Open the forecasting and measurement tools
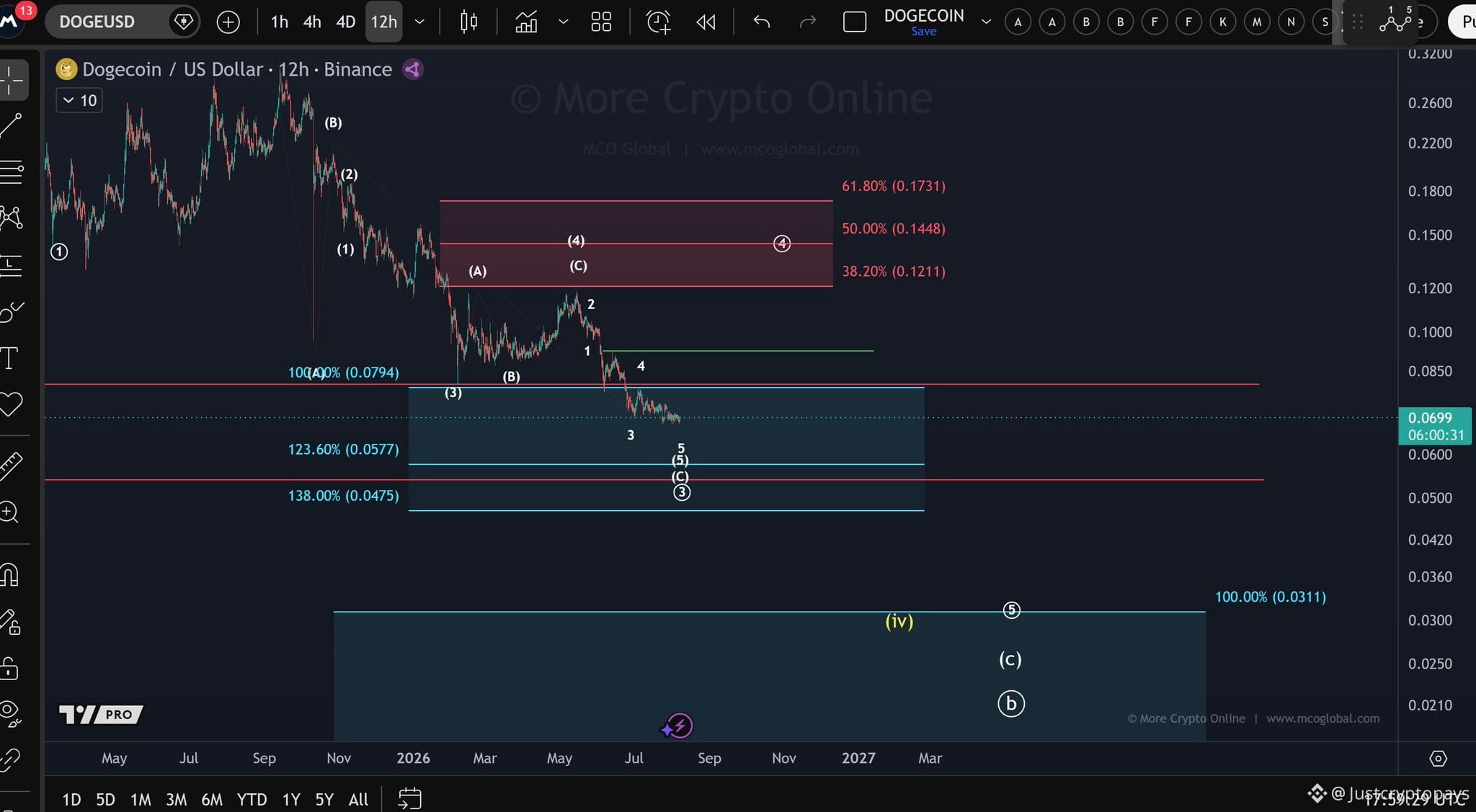 [12, 265]
